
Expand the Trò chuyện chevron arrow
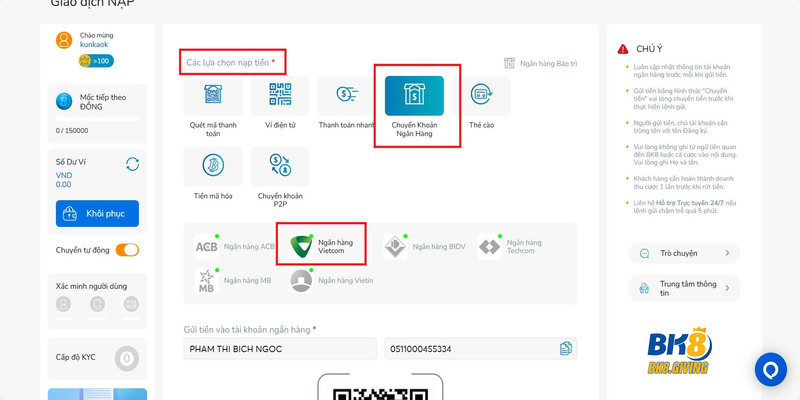[x=727, y=253]
